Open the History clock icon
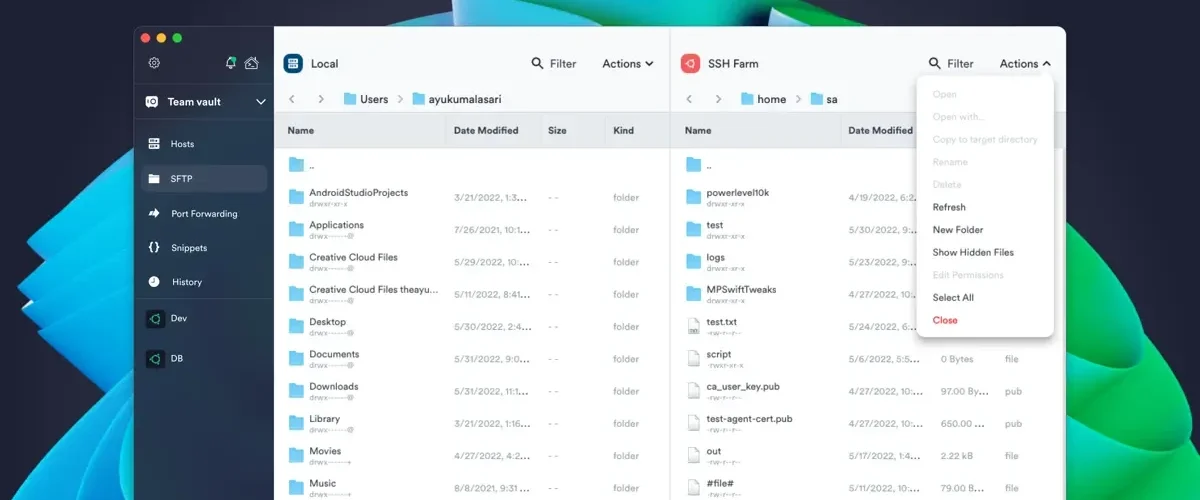 [x=154, y=282]
